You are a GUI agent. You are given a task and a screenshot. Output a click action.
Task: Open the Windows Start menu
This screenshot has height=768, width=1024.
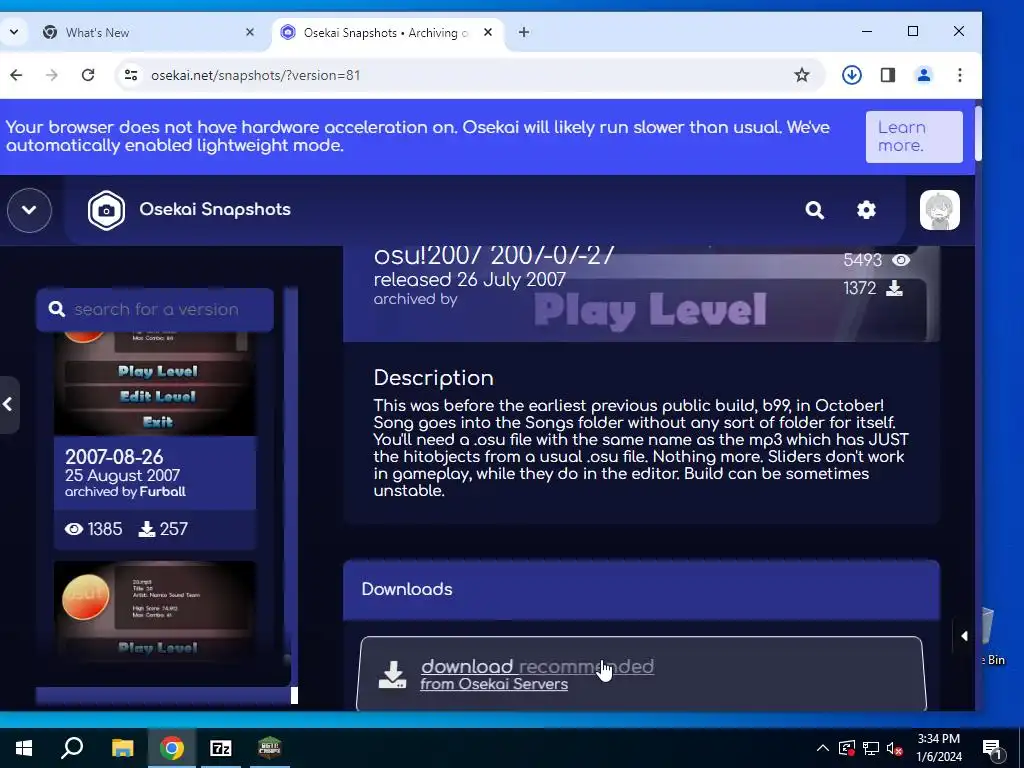[24, 748]
